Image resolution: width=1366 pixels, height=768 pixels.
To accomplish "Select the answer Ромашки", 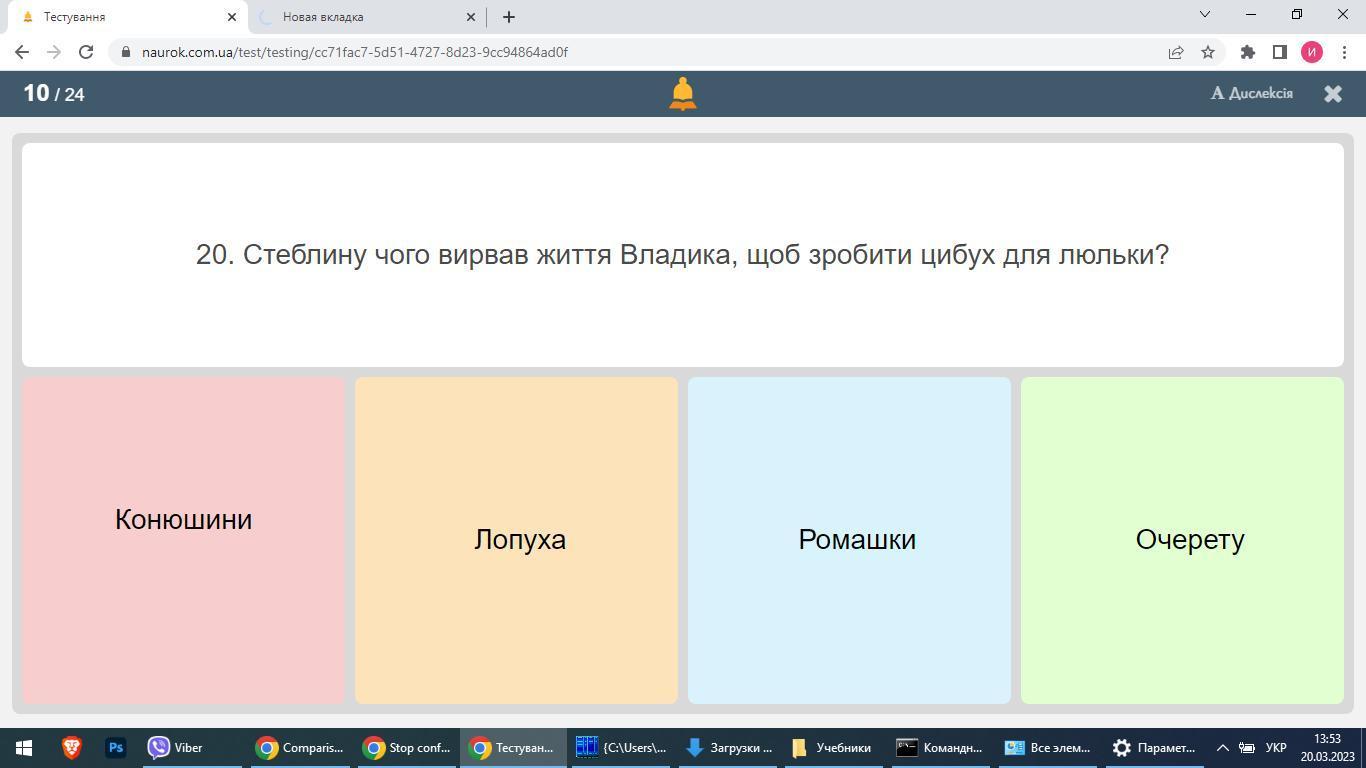I will coord(849,540).
